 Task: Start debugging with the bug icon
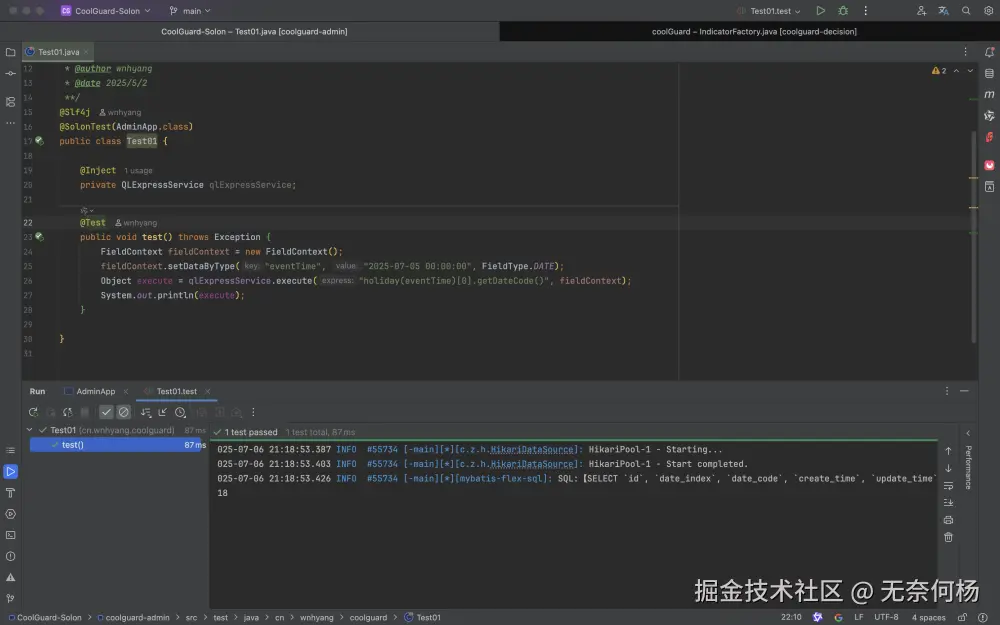click(843, 11)
